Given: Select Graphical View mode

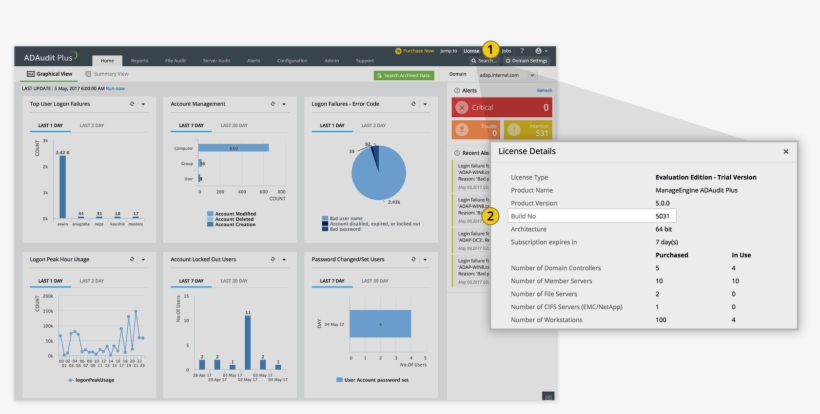Looking at the screenshot, I should click(x=49, y=74).
